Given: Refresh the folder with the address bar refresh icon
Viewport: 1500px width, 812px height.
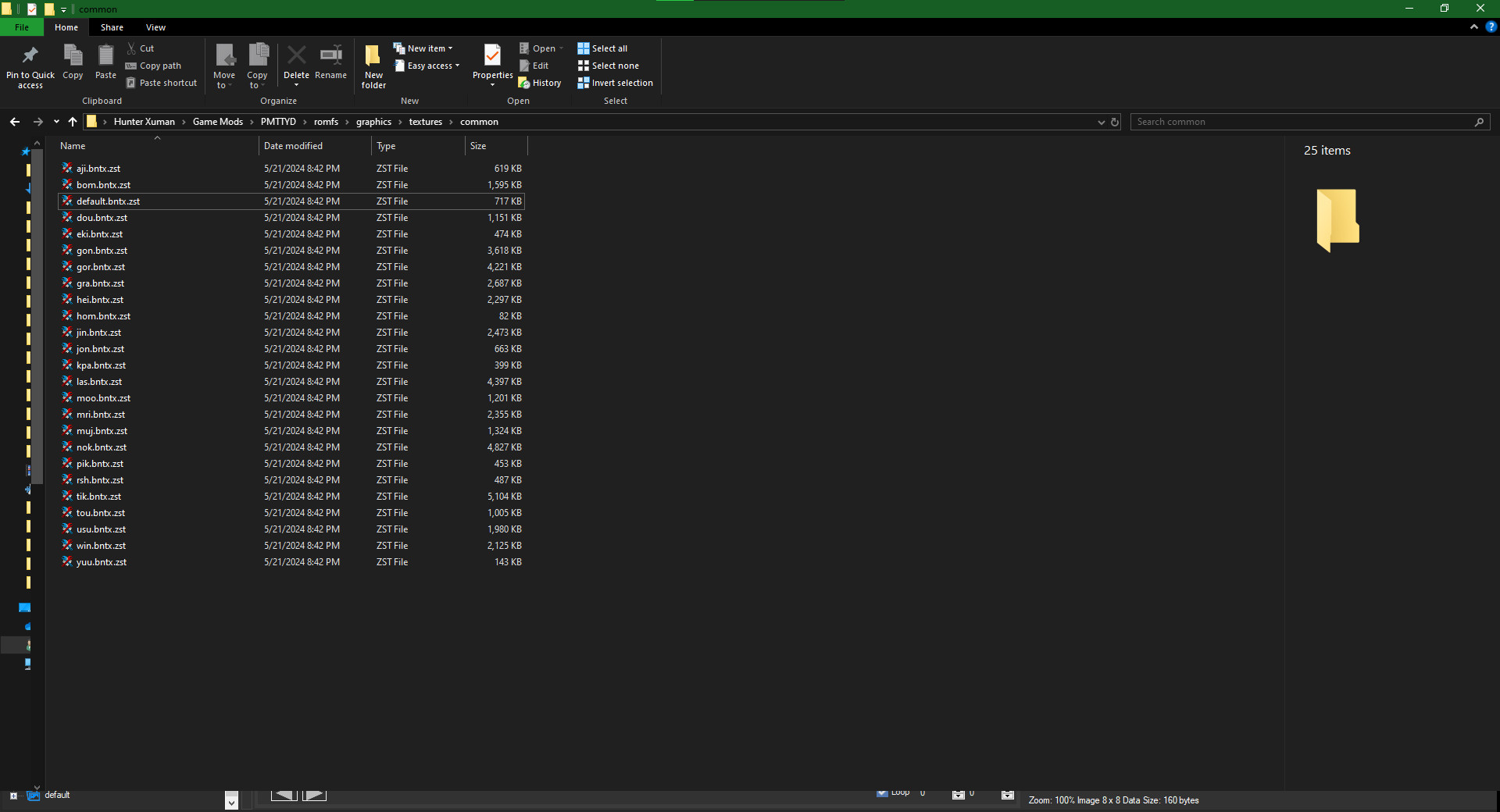Looking at the screenshot, I should pos(1115,122).
